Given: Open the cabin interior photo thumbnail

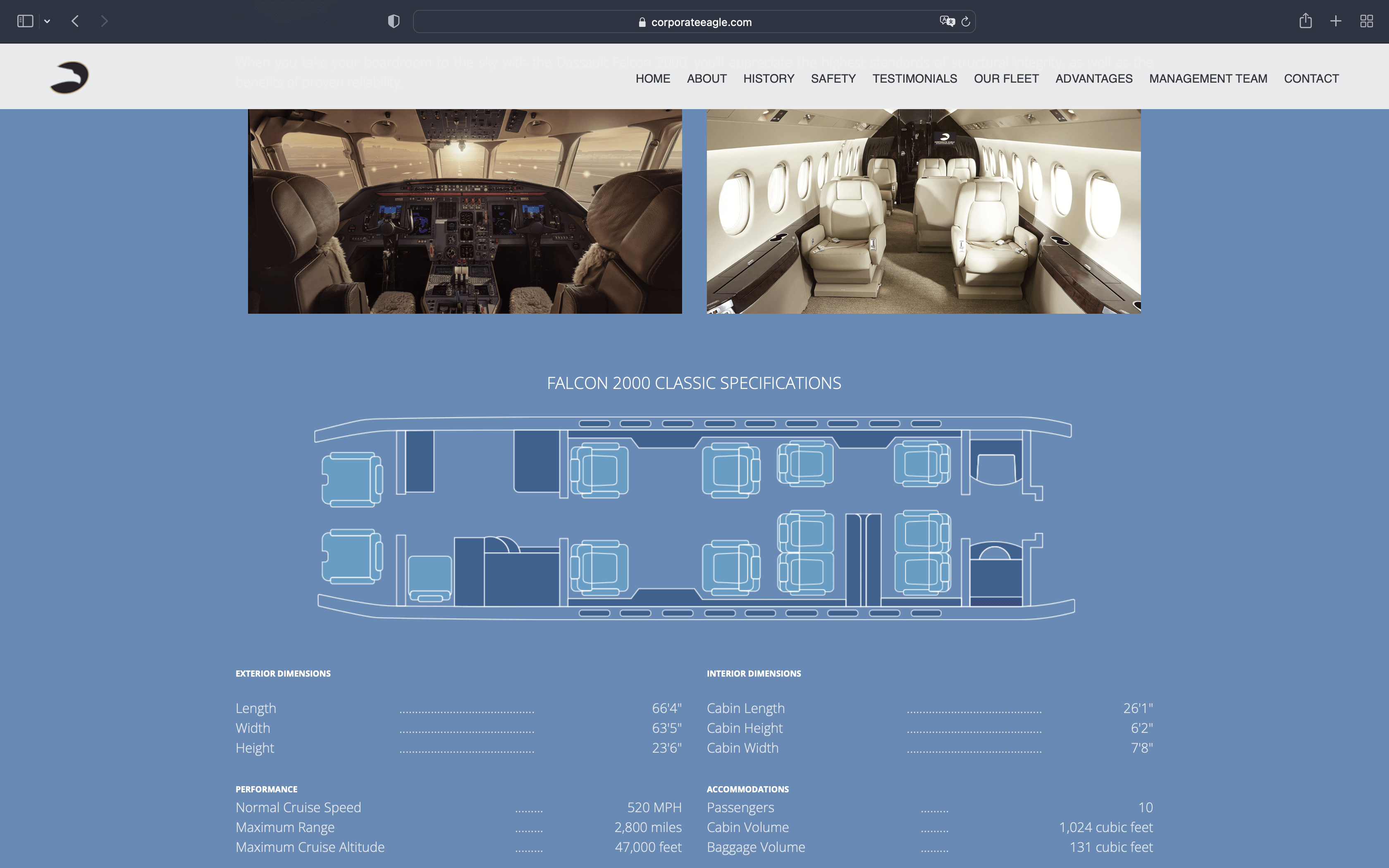Looking at the screenshot, I should 924,211.
